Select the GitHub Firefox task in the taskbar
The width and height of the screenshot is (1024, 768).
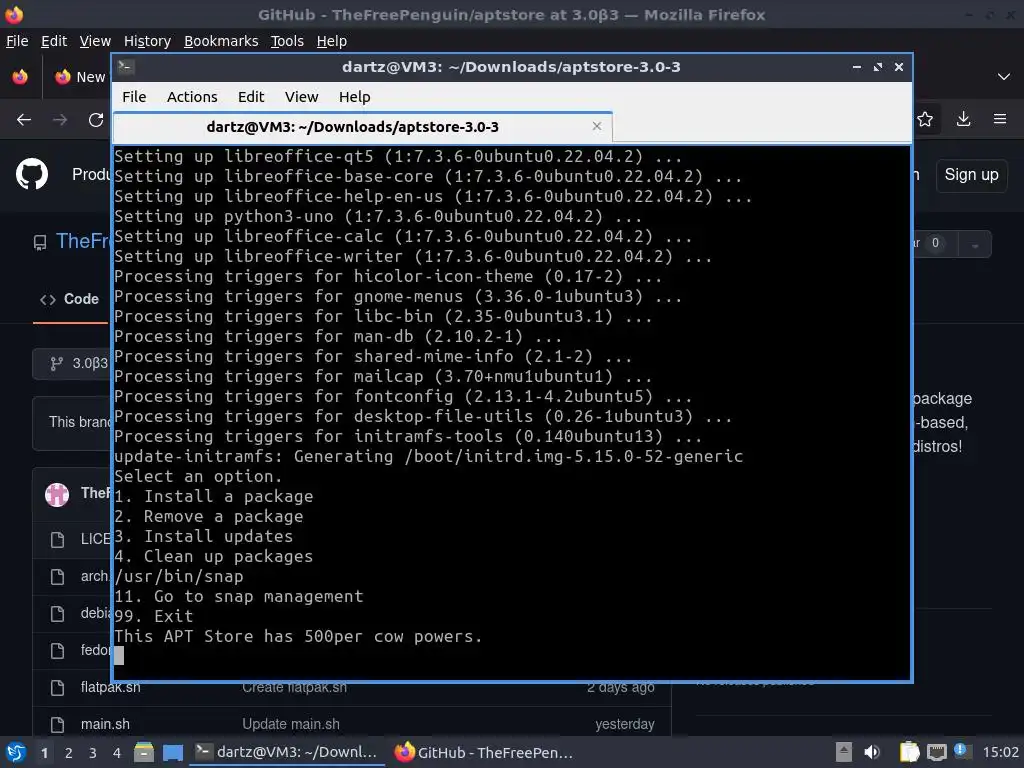click(x=483, y=752)
